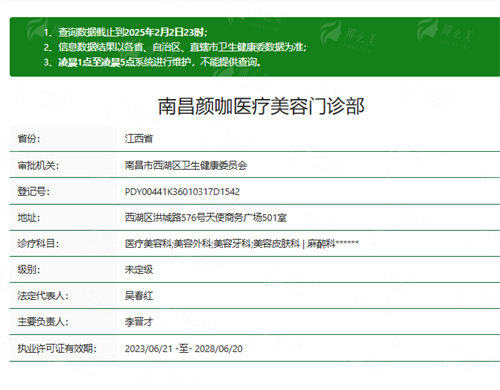Select the 执业许可证有效期 label

coord(57,348)
